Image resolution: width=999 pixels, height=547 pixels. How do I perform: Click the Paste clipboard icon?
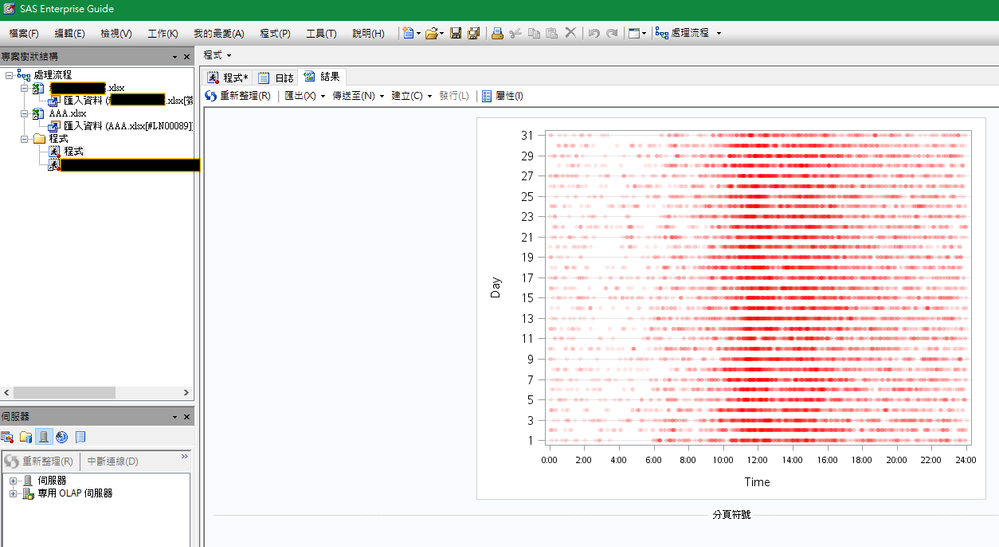point(552,33)
